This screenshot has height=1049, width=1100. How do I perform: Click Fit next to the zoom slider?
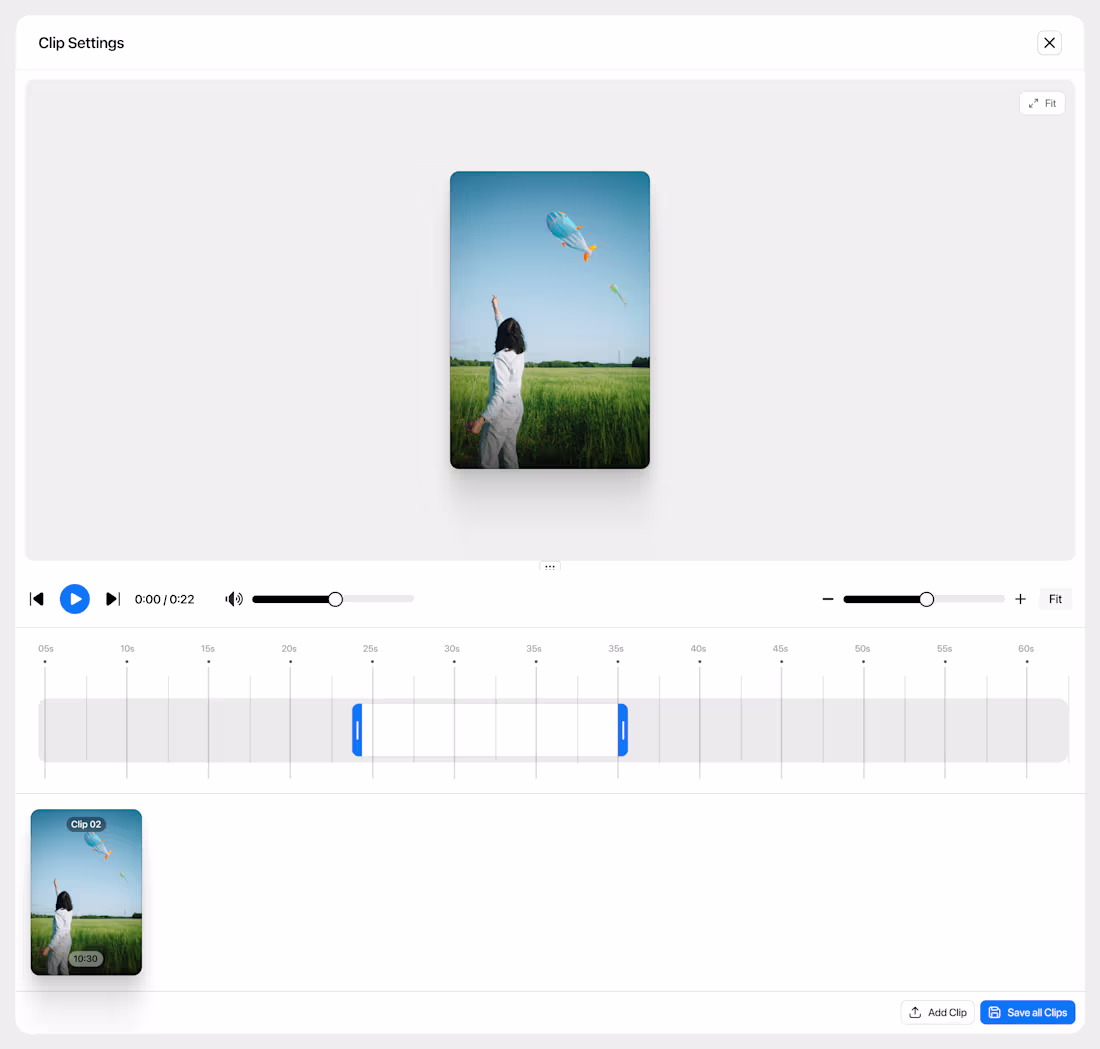[x=1055, y=599]
